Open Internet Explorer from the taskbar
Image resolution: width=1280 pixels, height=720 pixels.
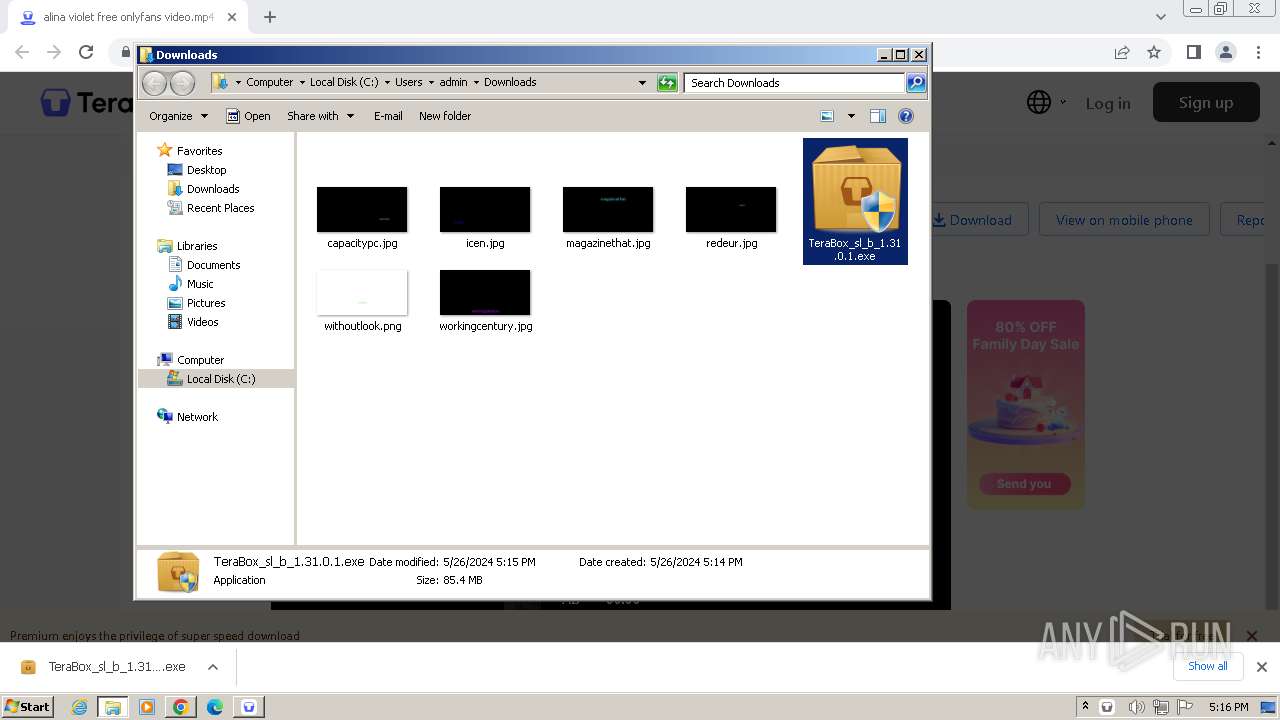[x=80, y=707]
